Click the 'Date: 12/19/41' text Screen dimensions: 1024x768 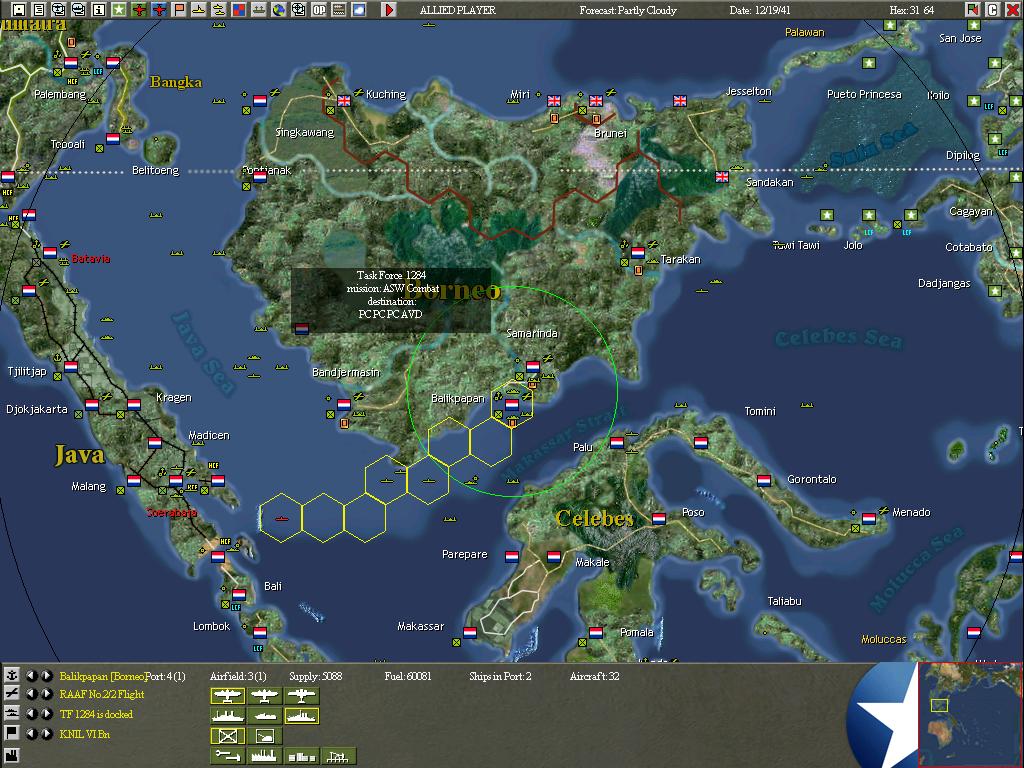(760, 10)
